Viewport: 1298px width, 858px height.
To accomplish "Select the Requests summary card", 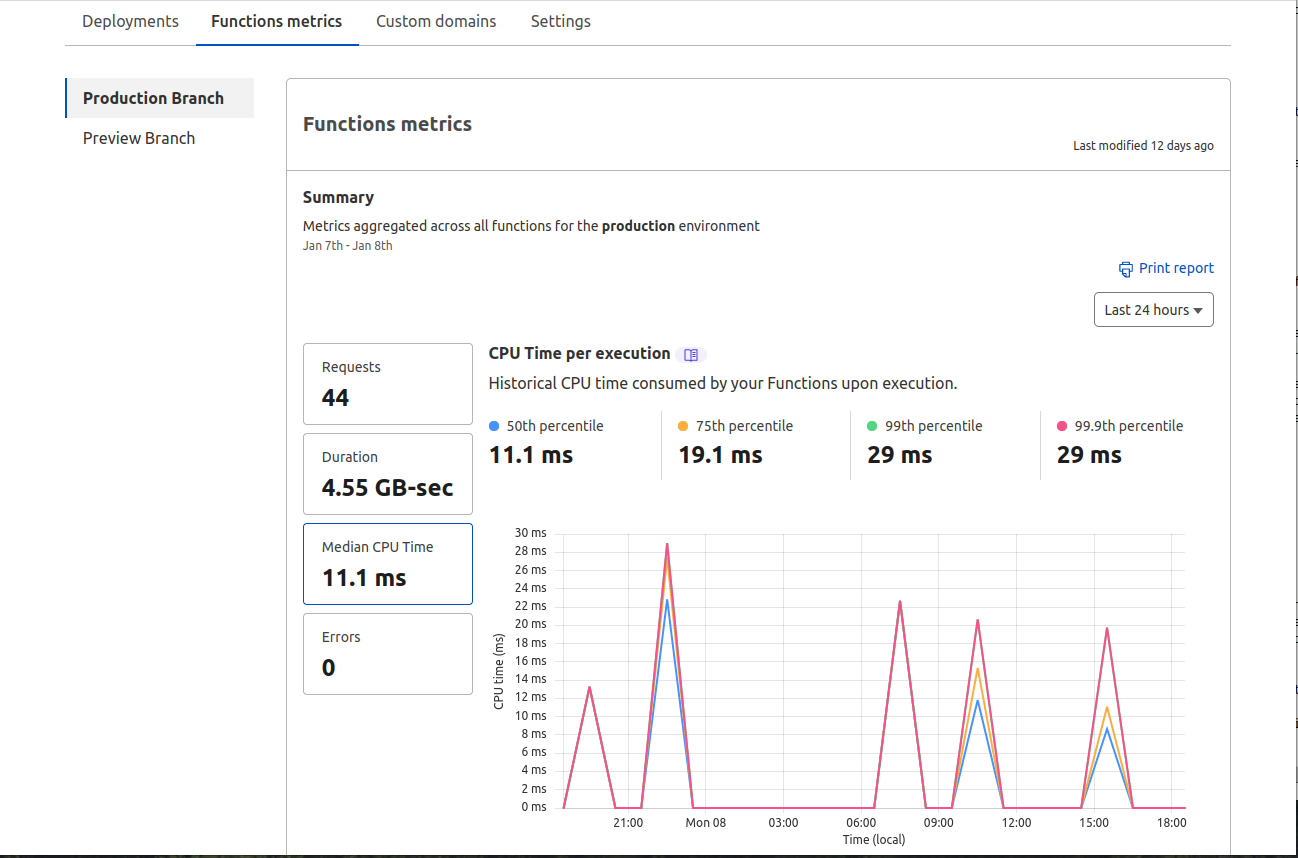I will [x=387, y=384].
